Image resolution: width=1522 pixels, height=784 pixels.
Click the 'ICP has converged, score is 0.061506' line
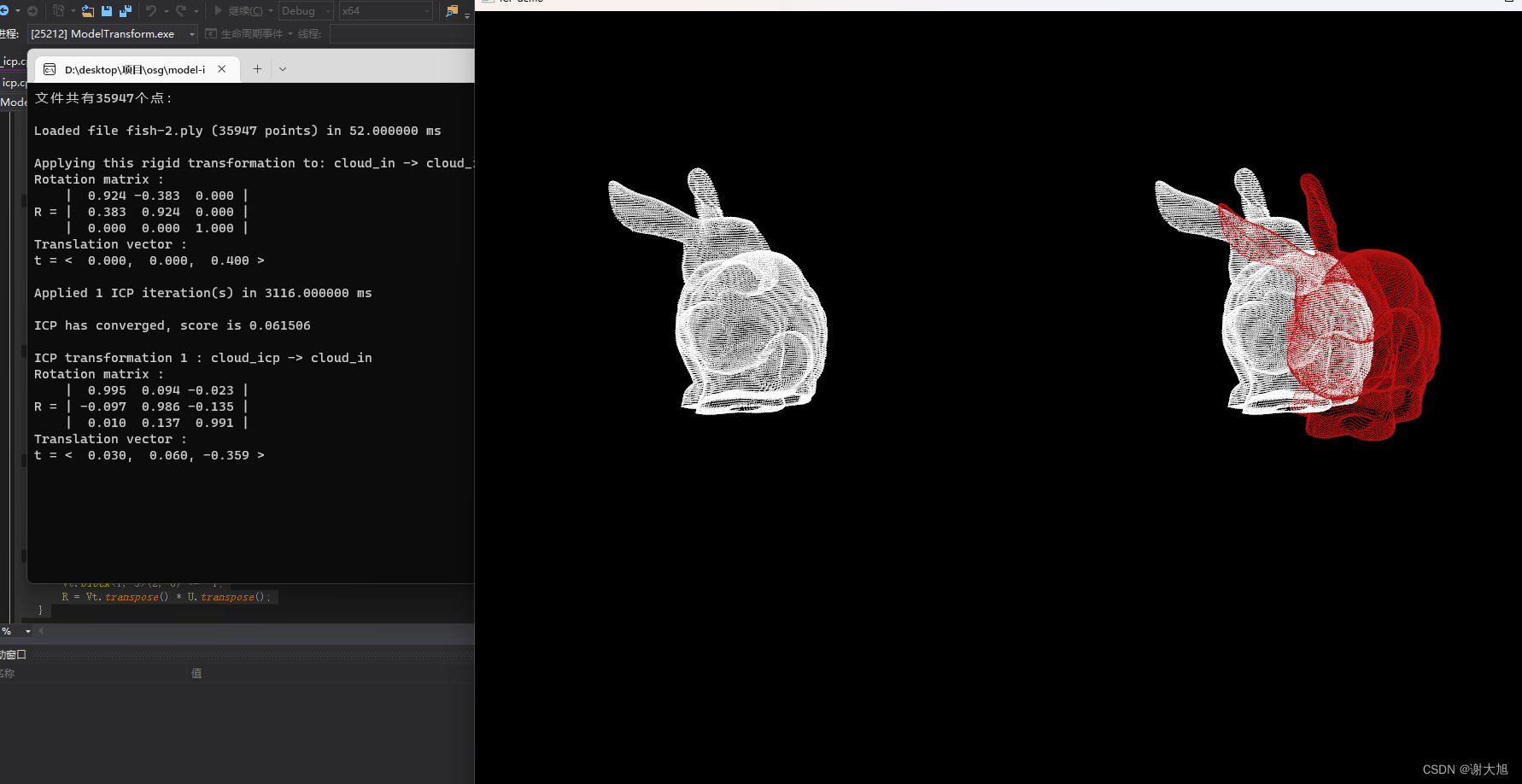pyautogui.click(x=173, y=325)
